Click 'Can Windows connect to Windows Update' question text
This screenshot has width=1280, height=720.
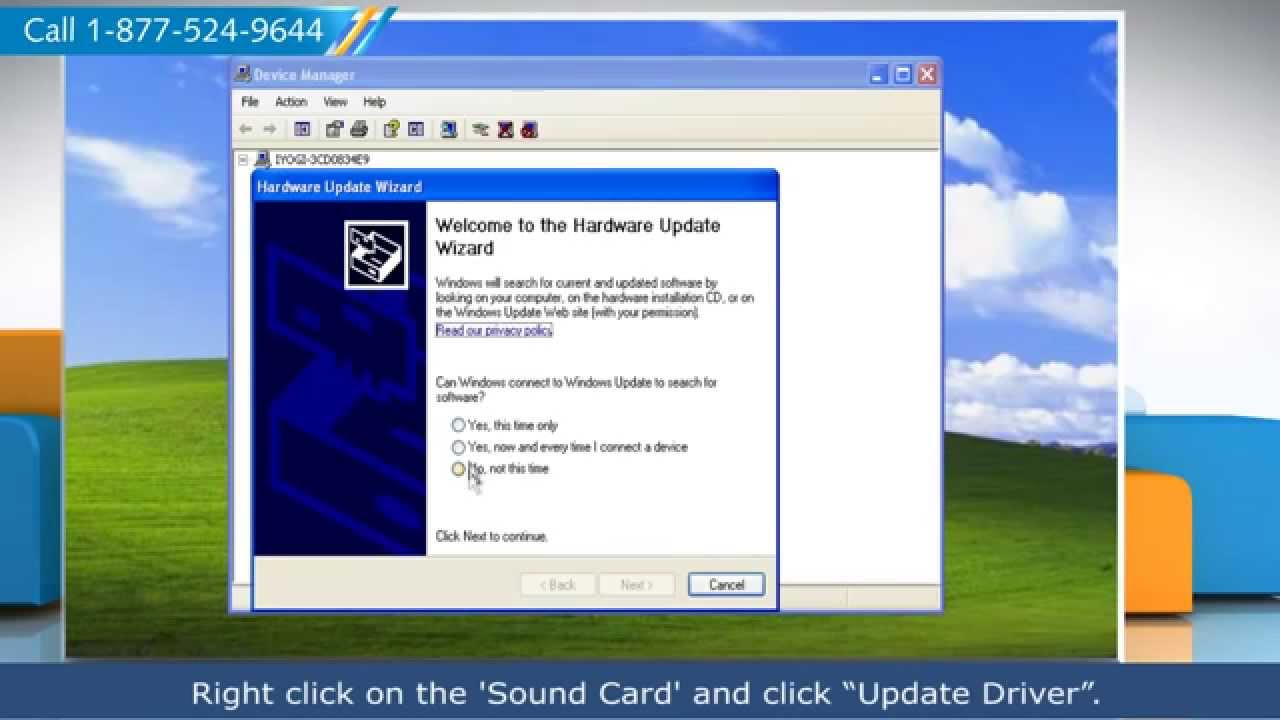coord(576,390)
